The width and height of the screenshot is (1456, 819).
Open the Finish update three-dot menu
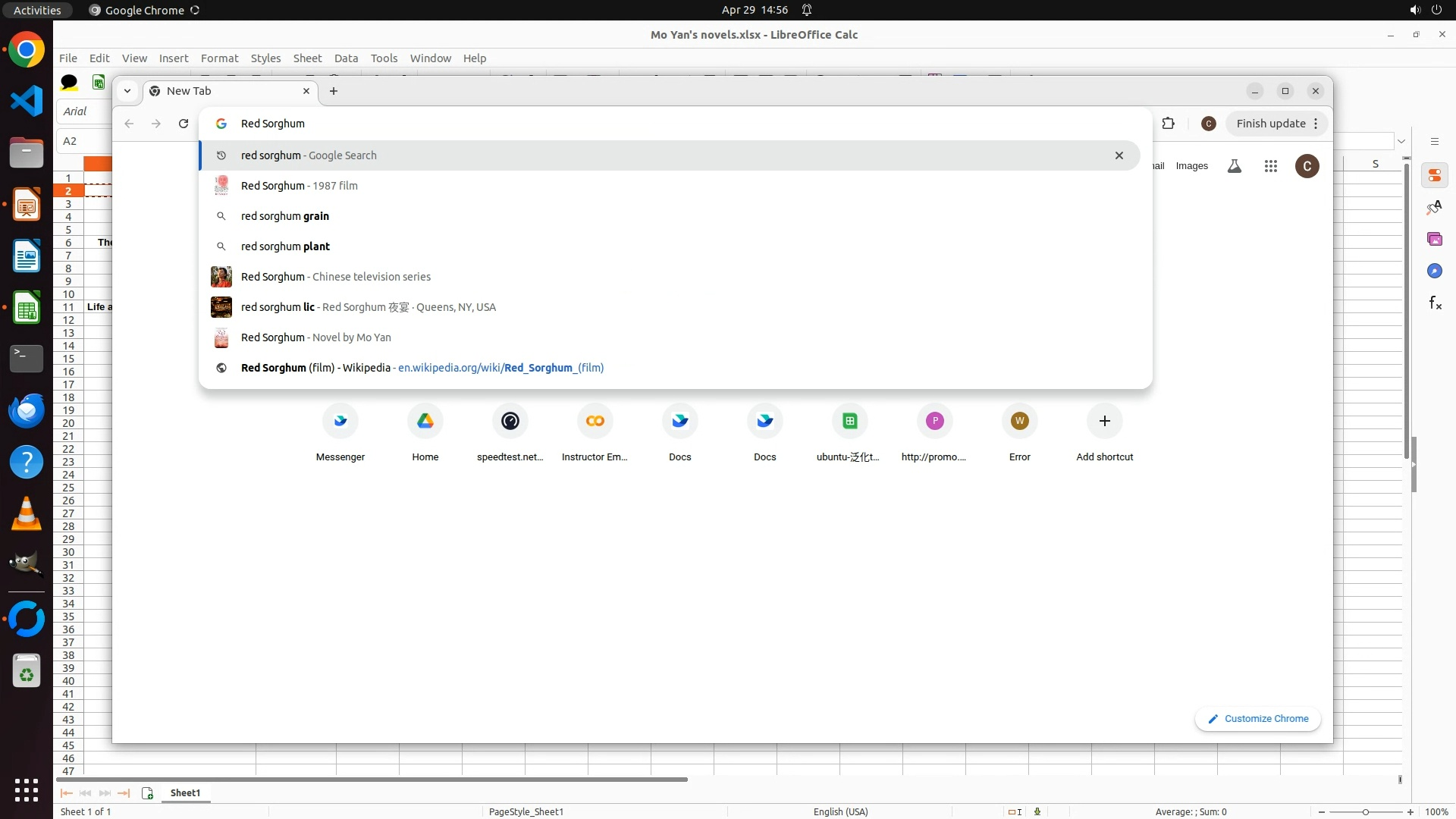point(1316,124)
